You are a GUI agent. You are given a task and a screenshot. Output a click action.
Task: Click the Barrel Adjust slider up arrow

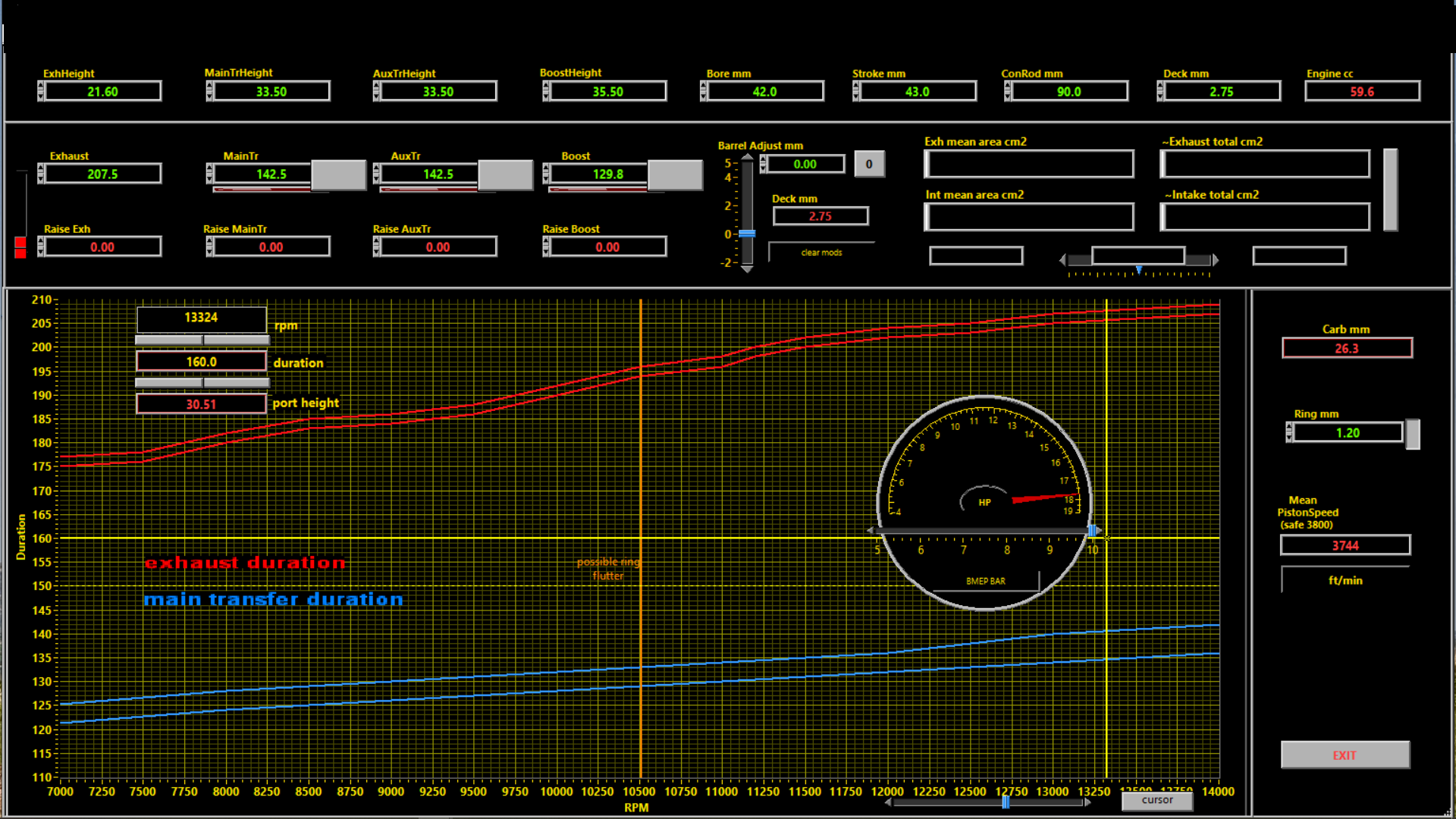747,156
